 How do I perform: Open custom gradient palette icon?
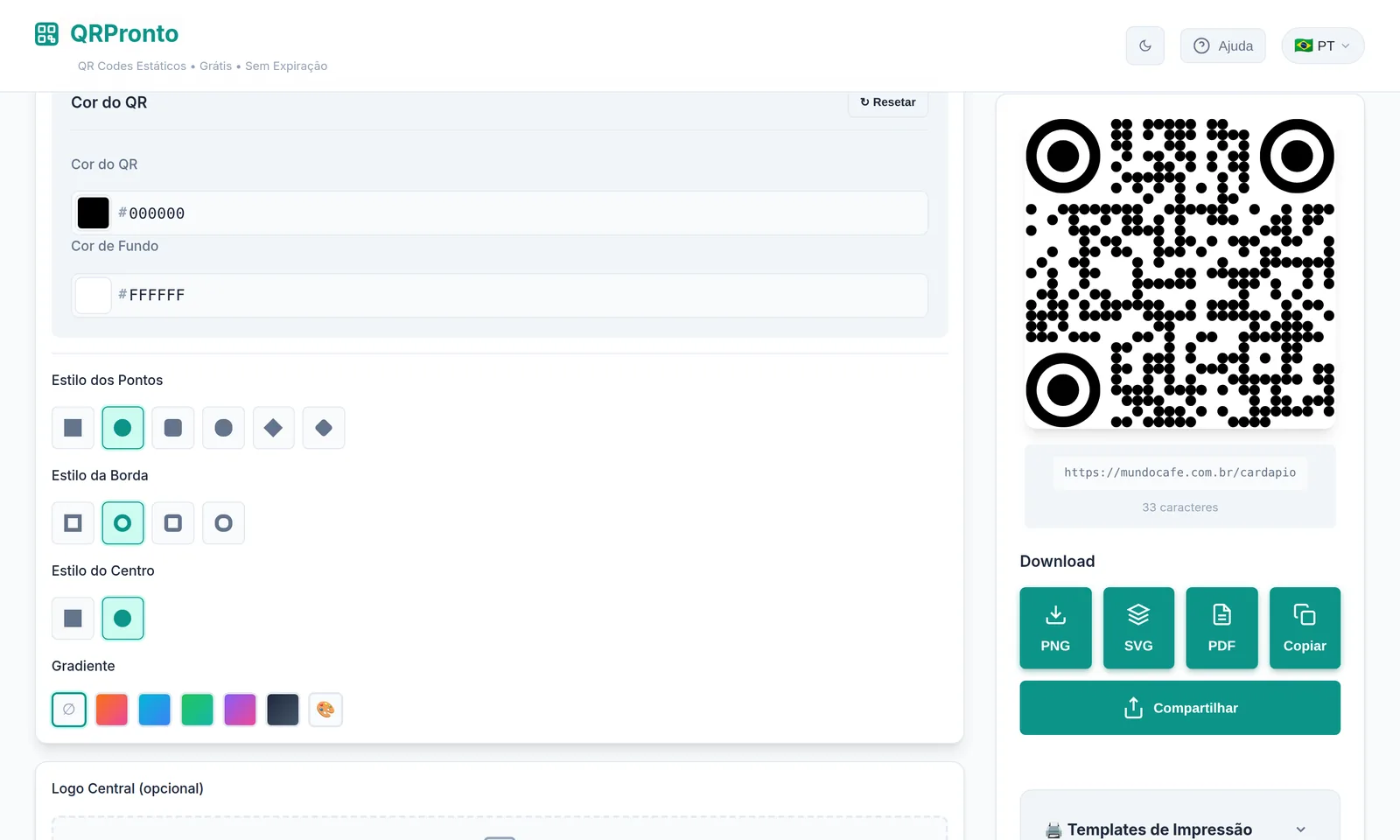pos(325,710)
